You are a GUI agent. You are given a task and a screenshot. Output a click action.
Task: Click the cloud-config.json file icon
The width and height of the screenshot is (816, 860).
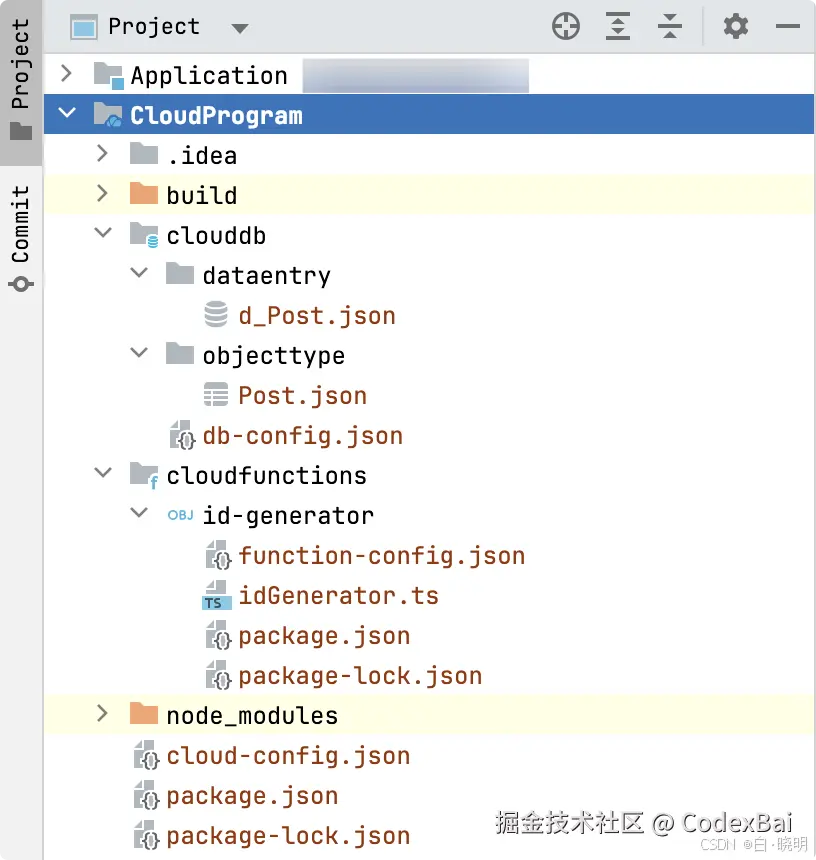pyautogui.click(x=146, y=755)
